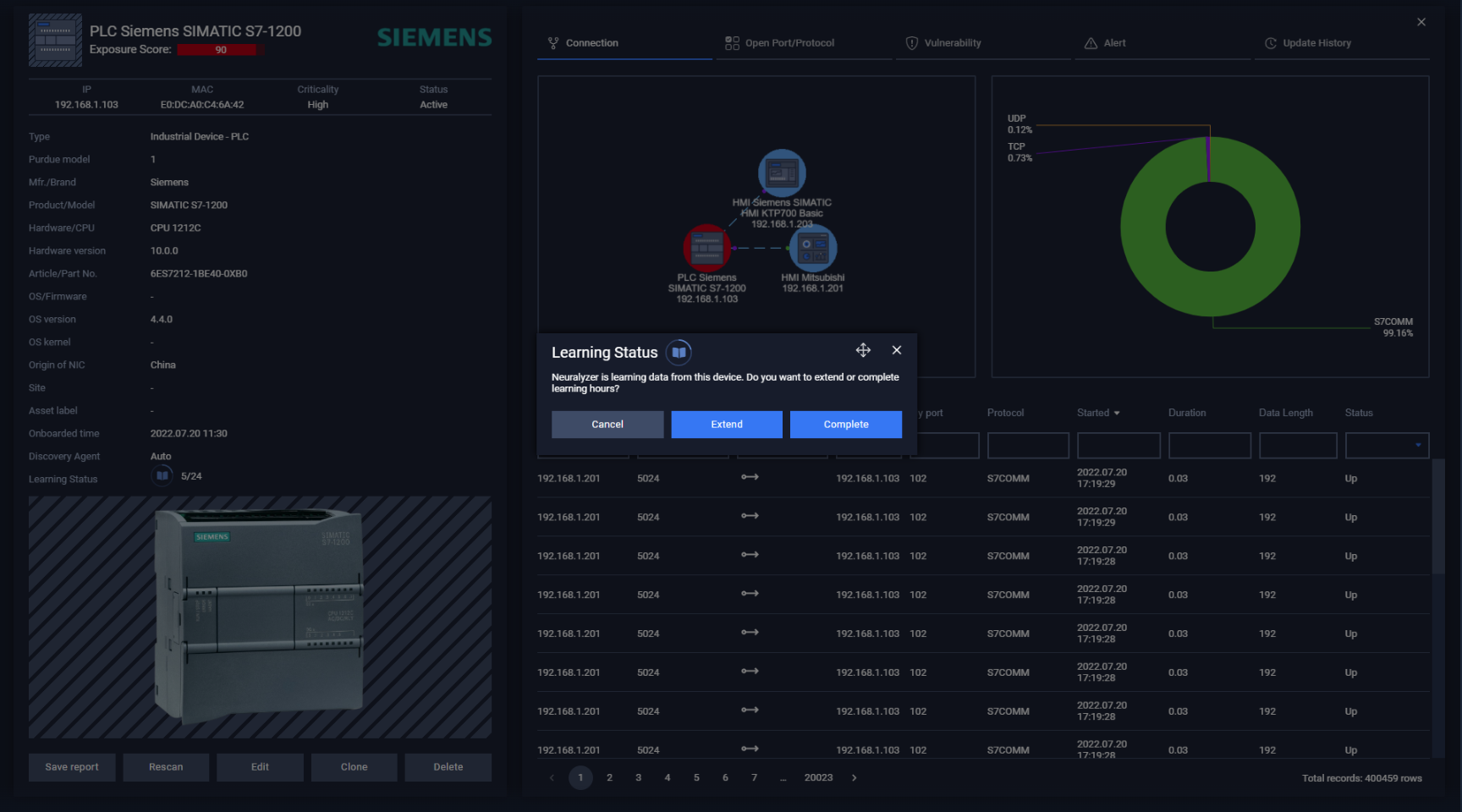Viewport: 1462px width, 812px height.
Task: Open the Vulnerability tab
Action: (983, 43)
